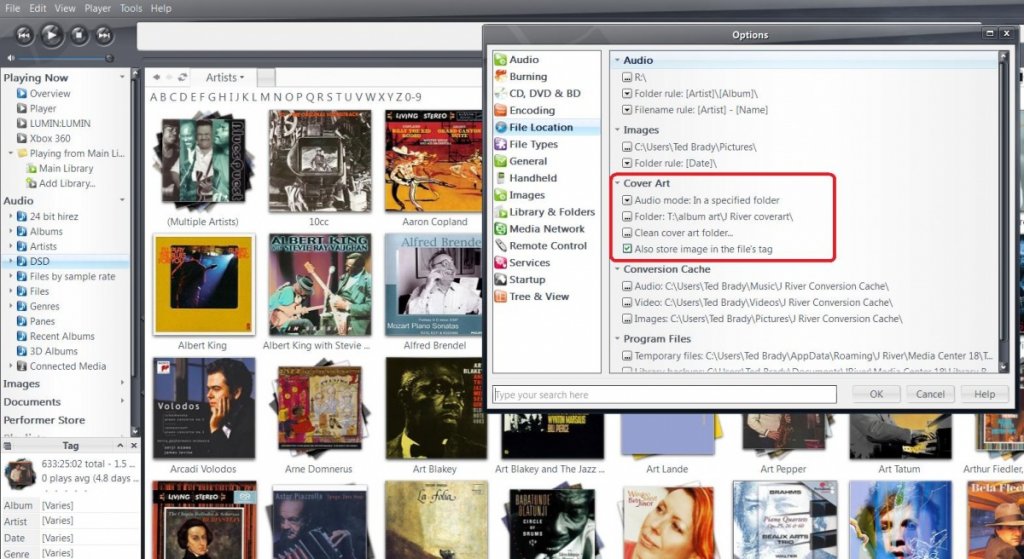Click Cancel in Options dialog
The height and width of the screenshot is (559, 1024).
pyautogui.click(x=930, y=394)
